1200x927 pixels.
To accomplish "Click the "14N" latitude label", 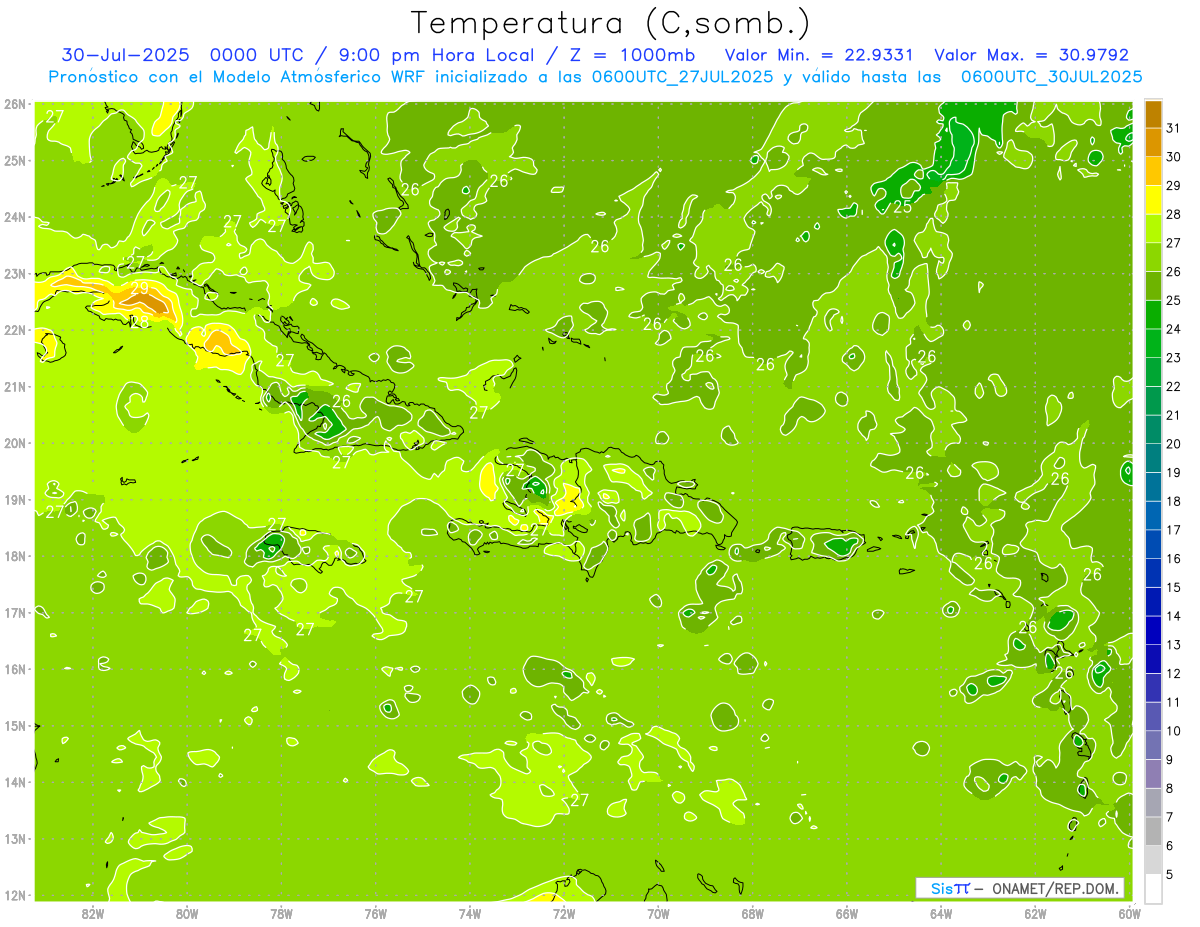I will coord(15,782).
